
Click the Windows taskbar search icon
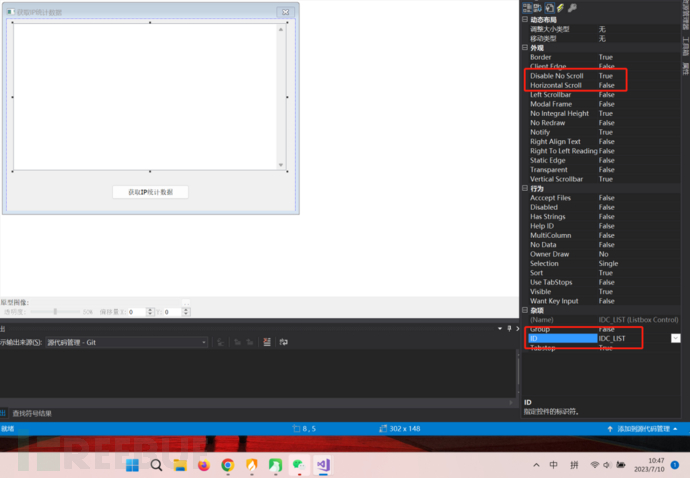click(x=157, y=465)
